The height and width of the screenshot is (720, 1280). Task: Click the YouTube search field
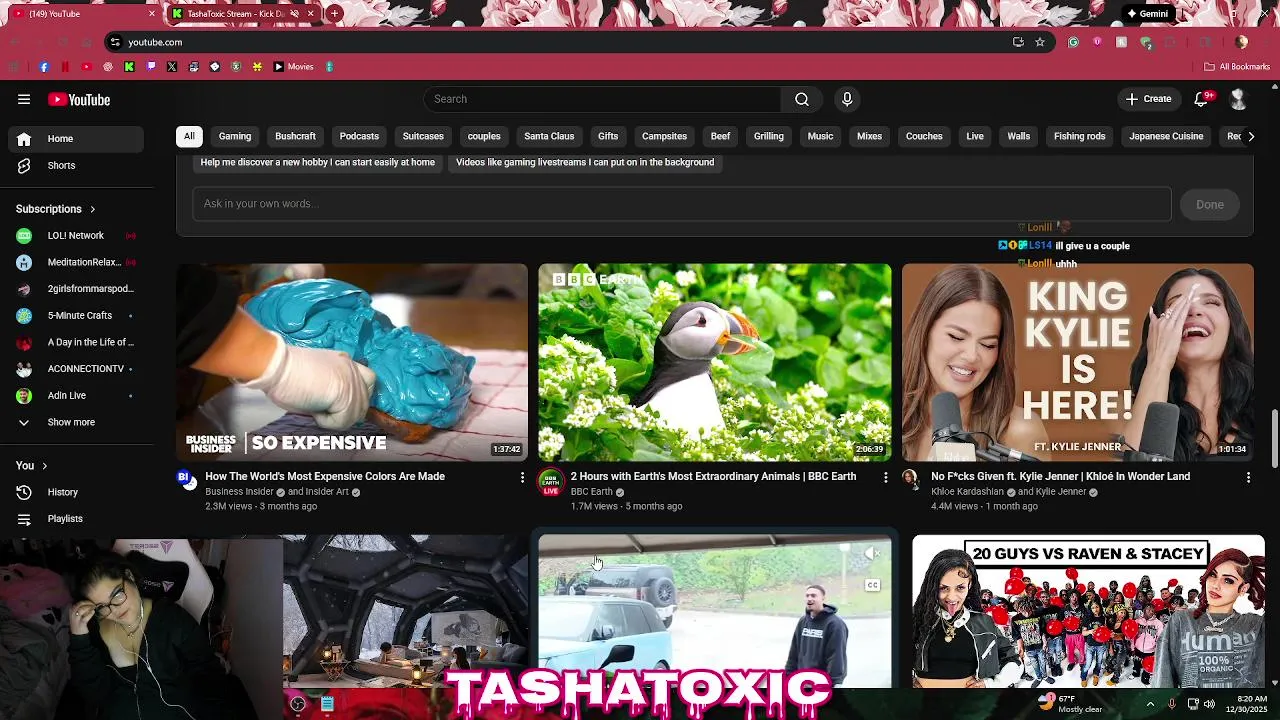[602, 99]
